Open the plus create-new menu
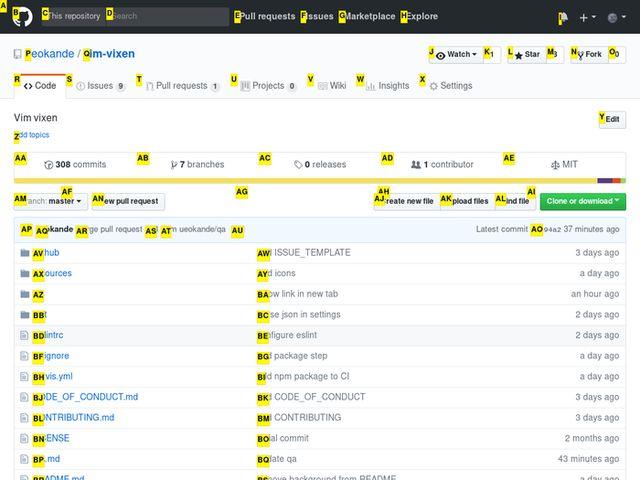 [x=587, y=18]
